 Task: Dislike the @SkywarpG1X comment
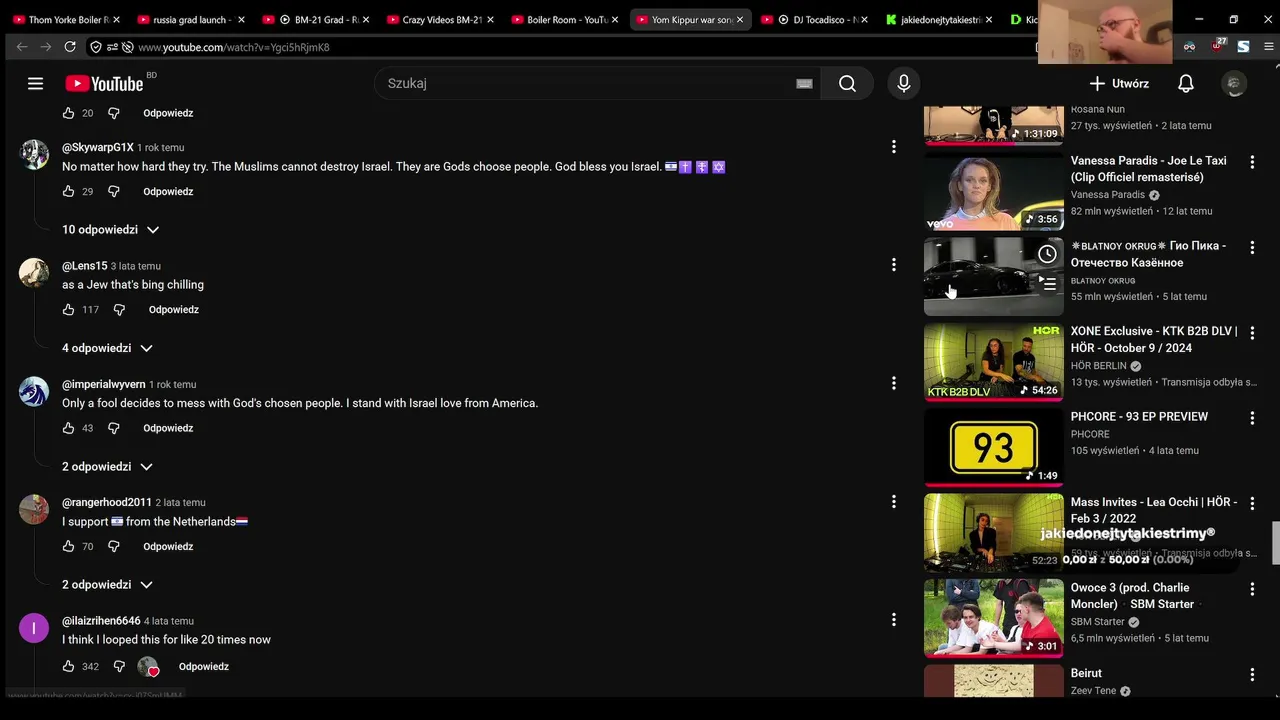pos(114,191)
